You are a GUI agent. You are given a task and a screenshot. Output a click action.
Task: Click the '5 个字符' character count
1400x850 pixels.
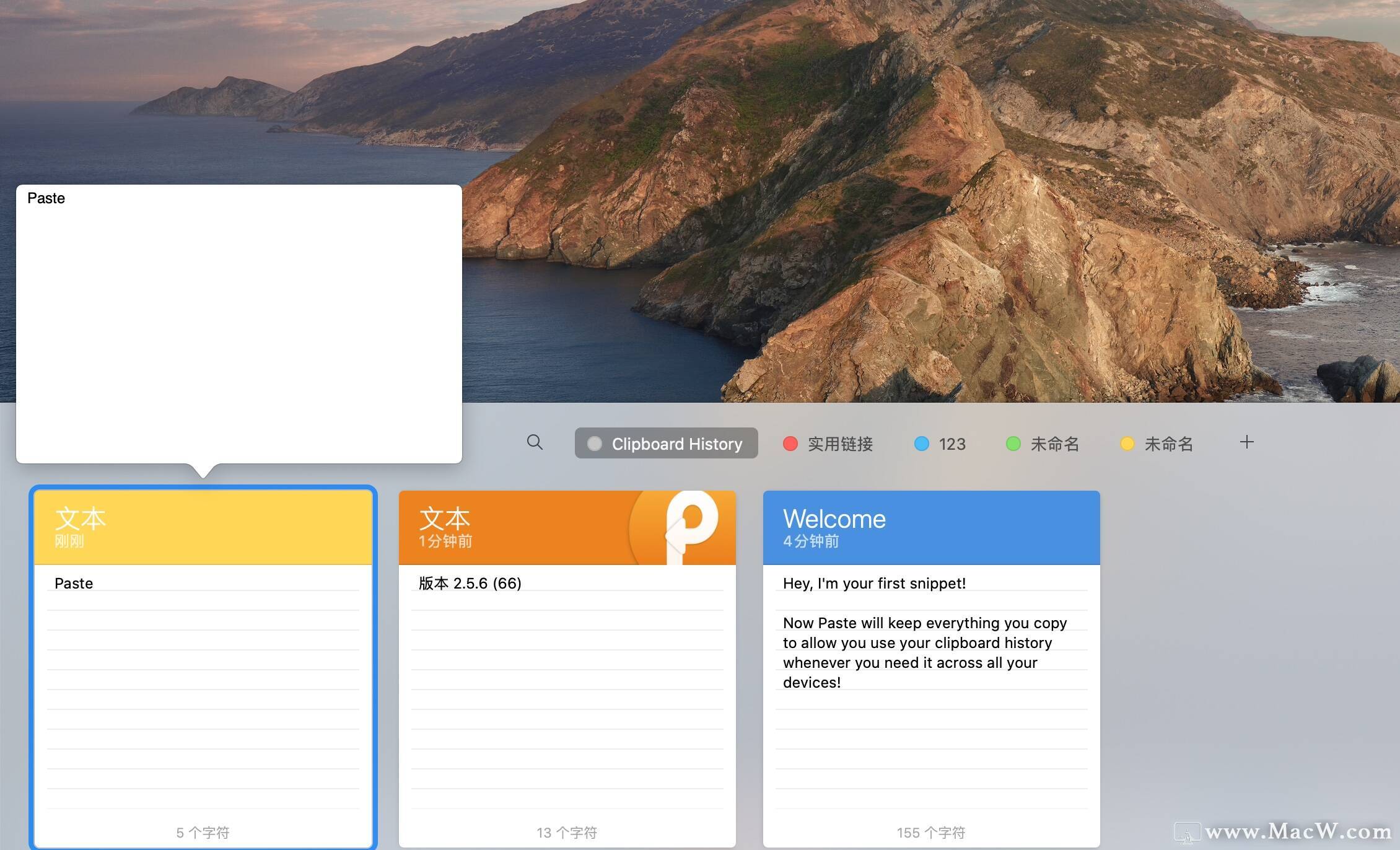[203, 833]
